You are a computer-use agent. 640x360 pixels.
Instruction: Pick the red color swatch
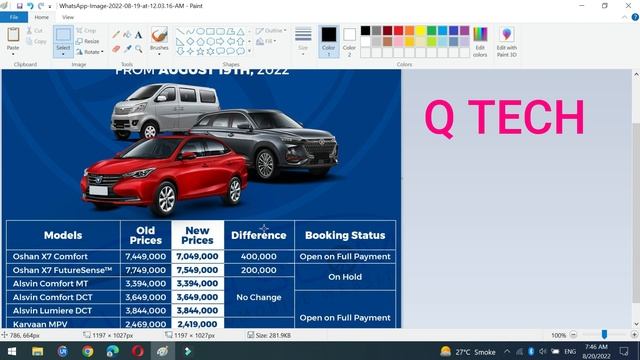click(x=398, y=31)
